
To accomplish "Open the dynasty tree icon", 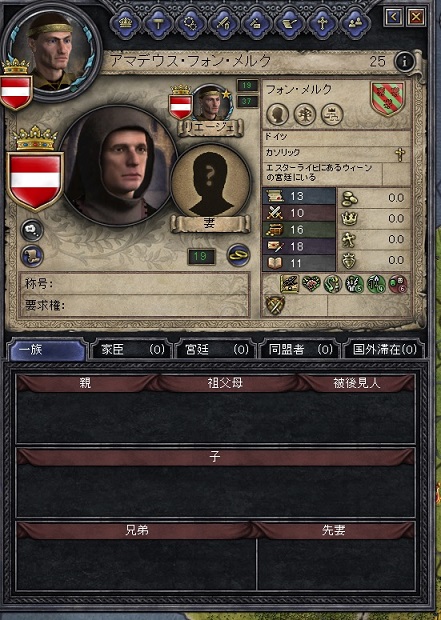I will [x=305, y=114].
